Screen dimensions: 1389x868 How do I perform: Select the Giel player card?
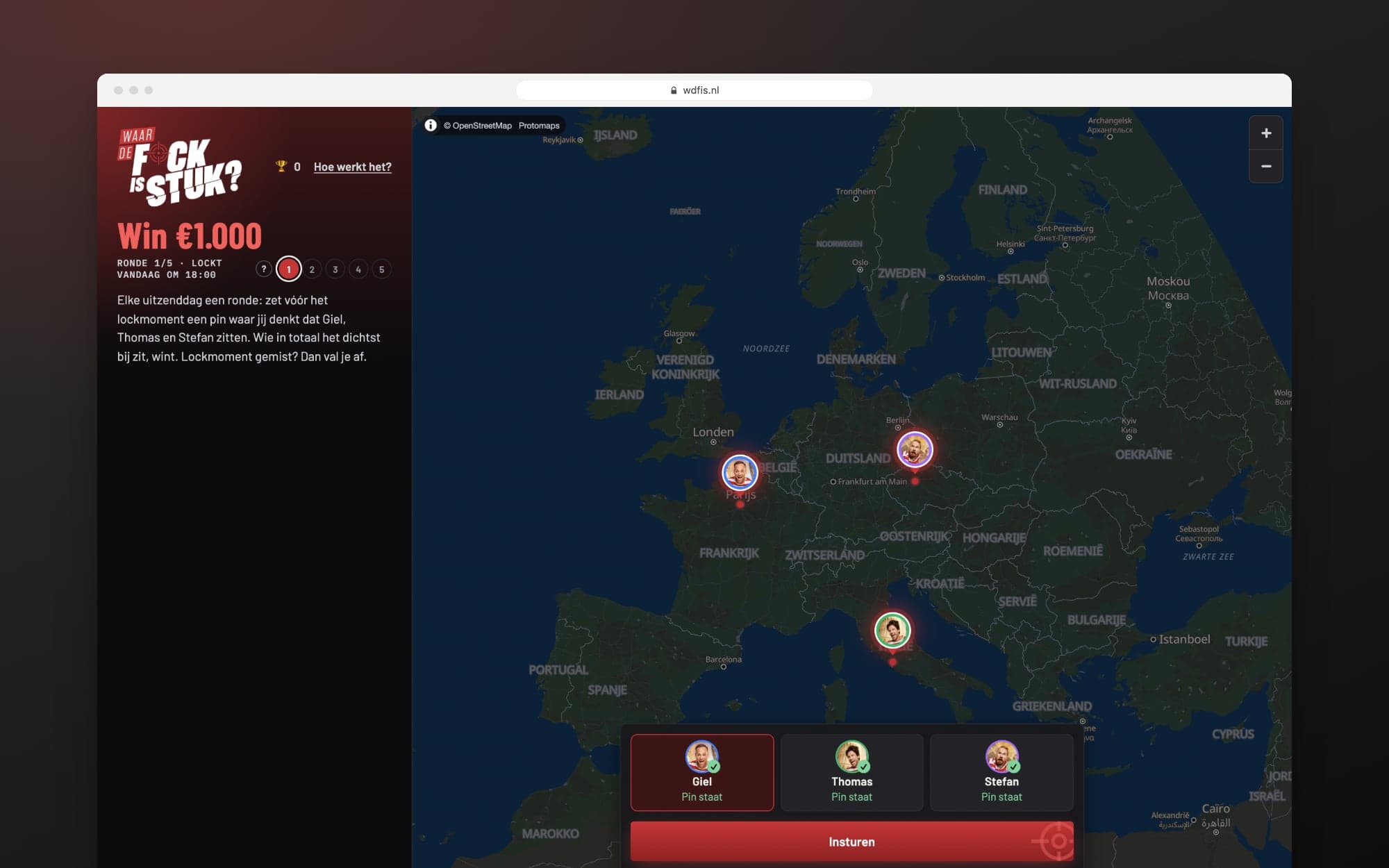coord(702,772)
